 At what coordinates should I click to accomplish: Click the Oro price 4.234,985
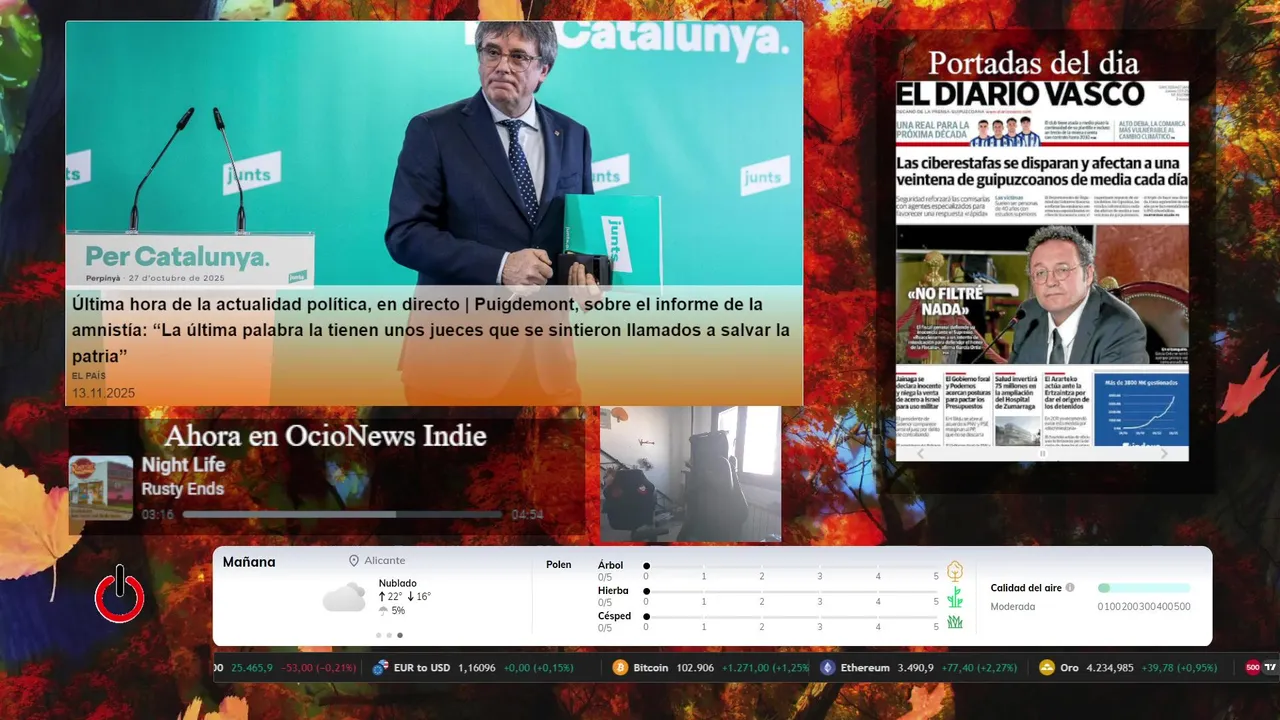point(1110,668)
